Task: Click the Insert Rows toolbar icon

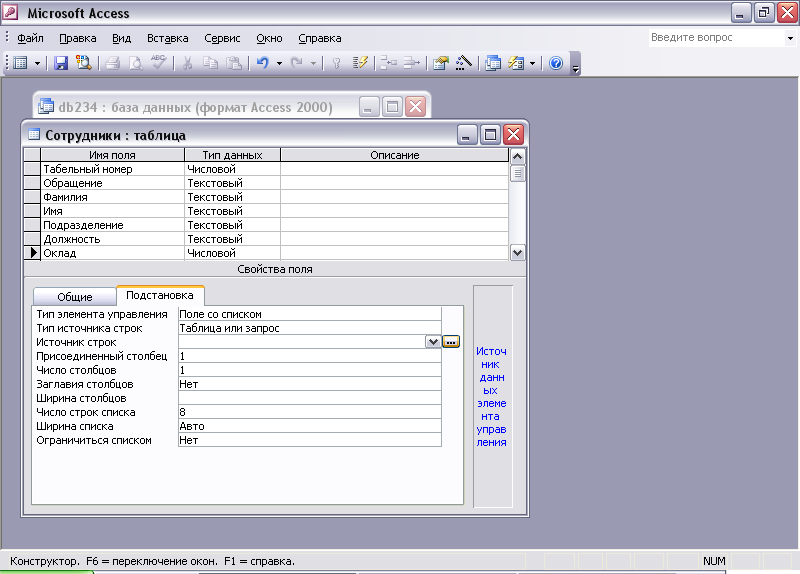Action: [388, 63]
